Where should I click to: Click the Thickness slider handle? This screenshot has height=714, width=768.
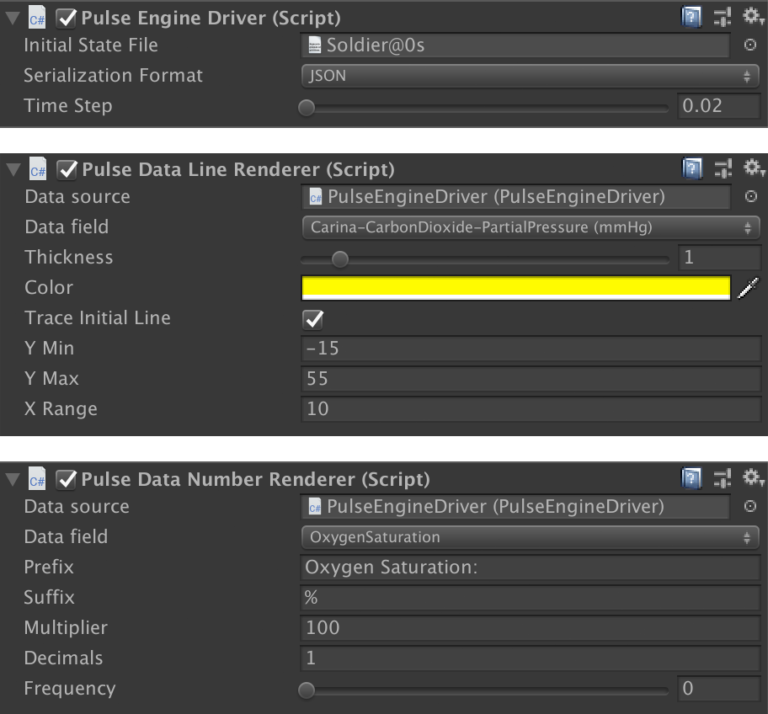[x=340, y=259]
